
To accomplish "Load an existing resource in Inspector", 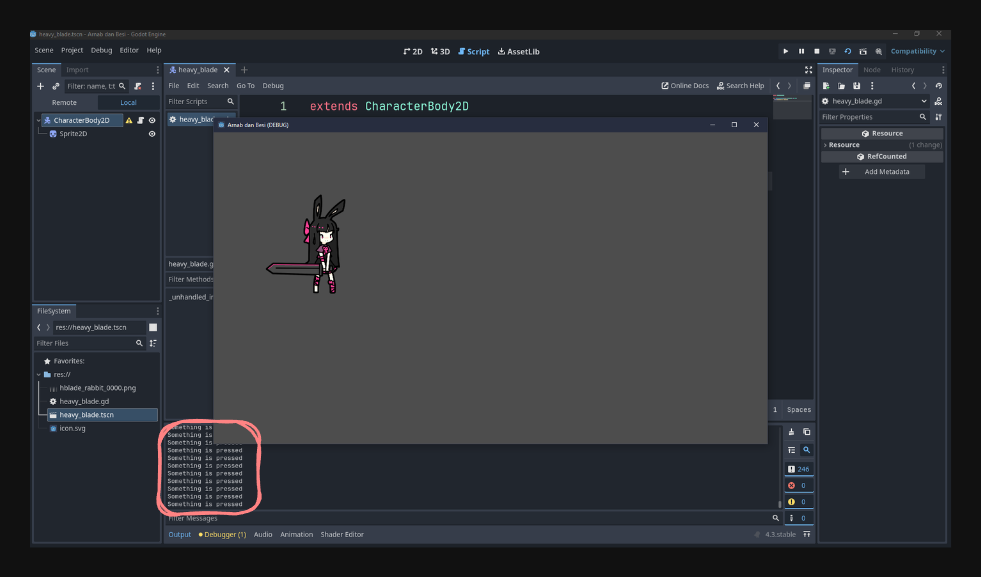I will pos(841,86).
